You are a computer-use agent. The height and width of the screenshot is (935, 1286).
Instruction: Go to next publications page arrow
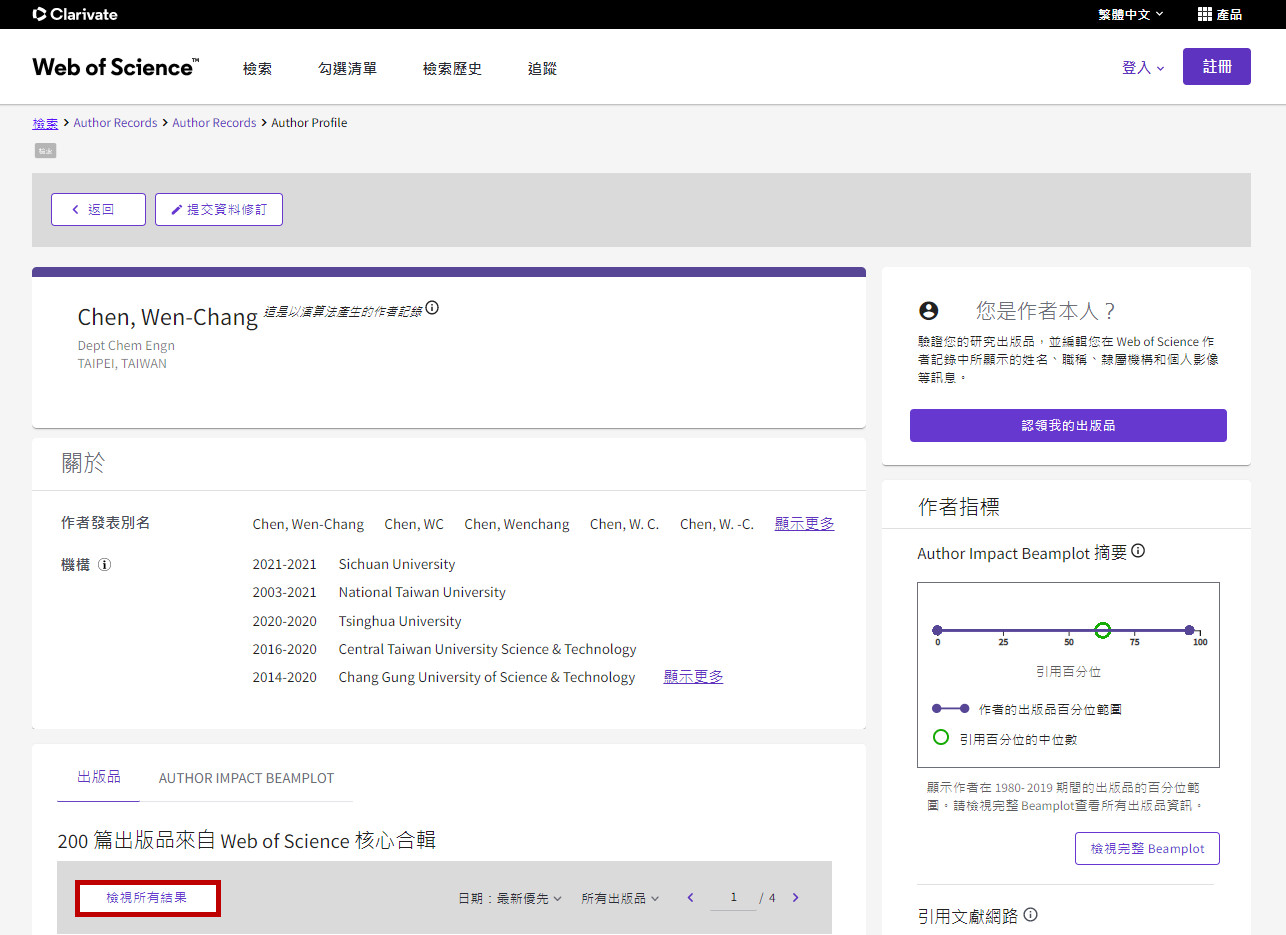pyautogui.click(x=796, y=898)
